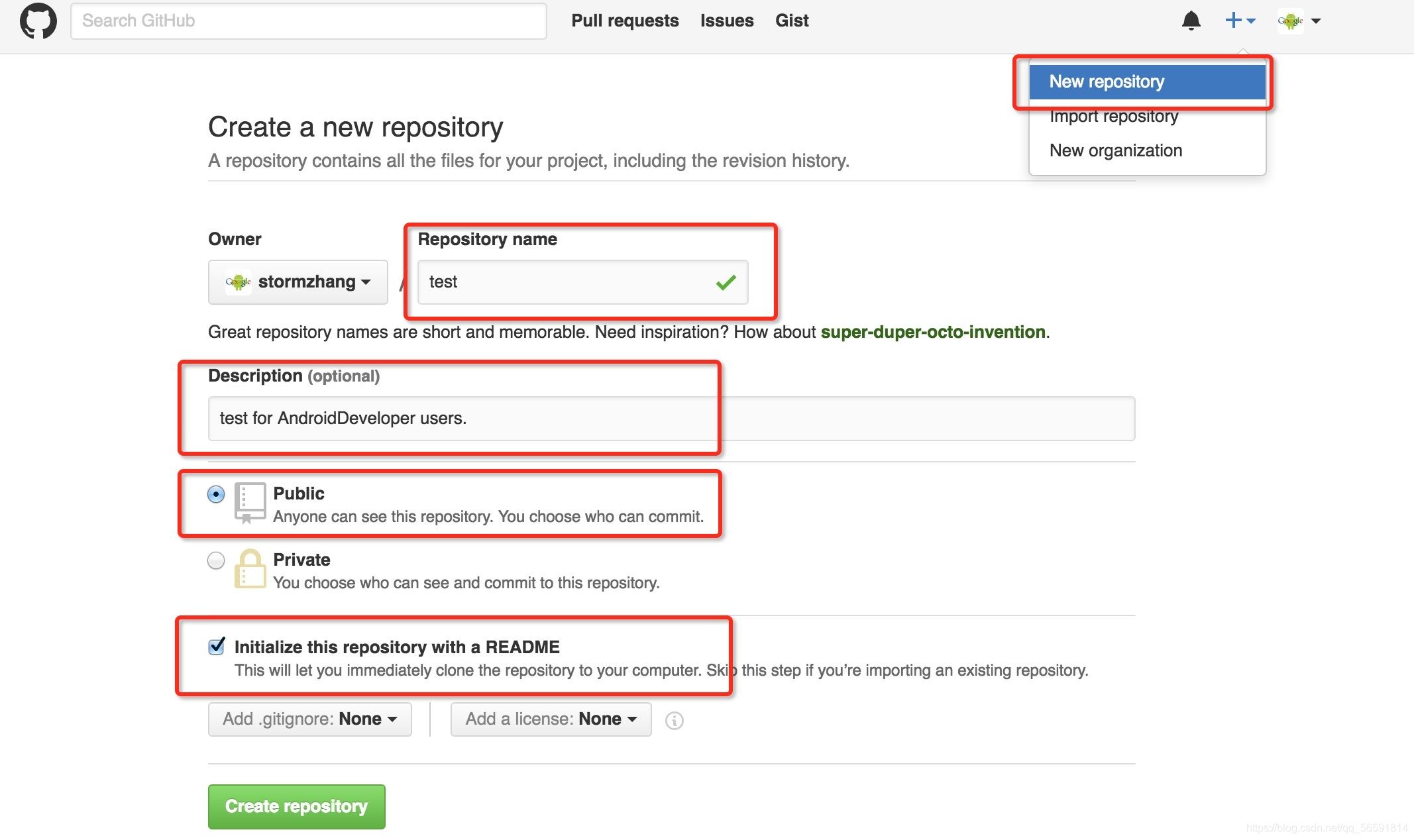Select the Private radio button
Viewport: 1414px width, 840px height.
[x=216, y=560]
